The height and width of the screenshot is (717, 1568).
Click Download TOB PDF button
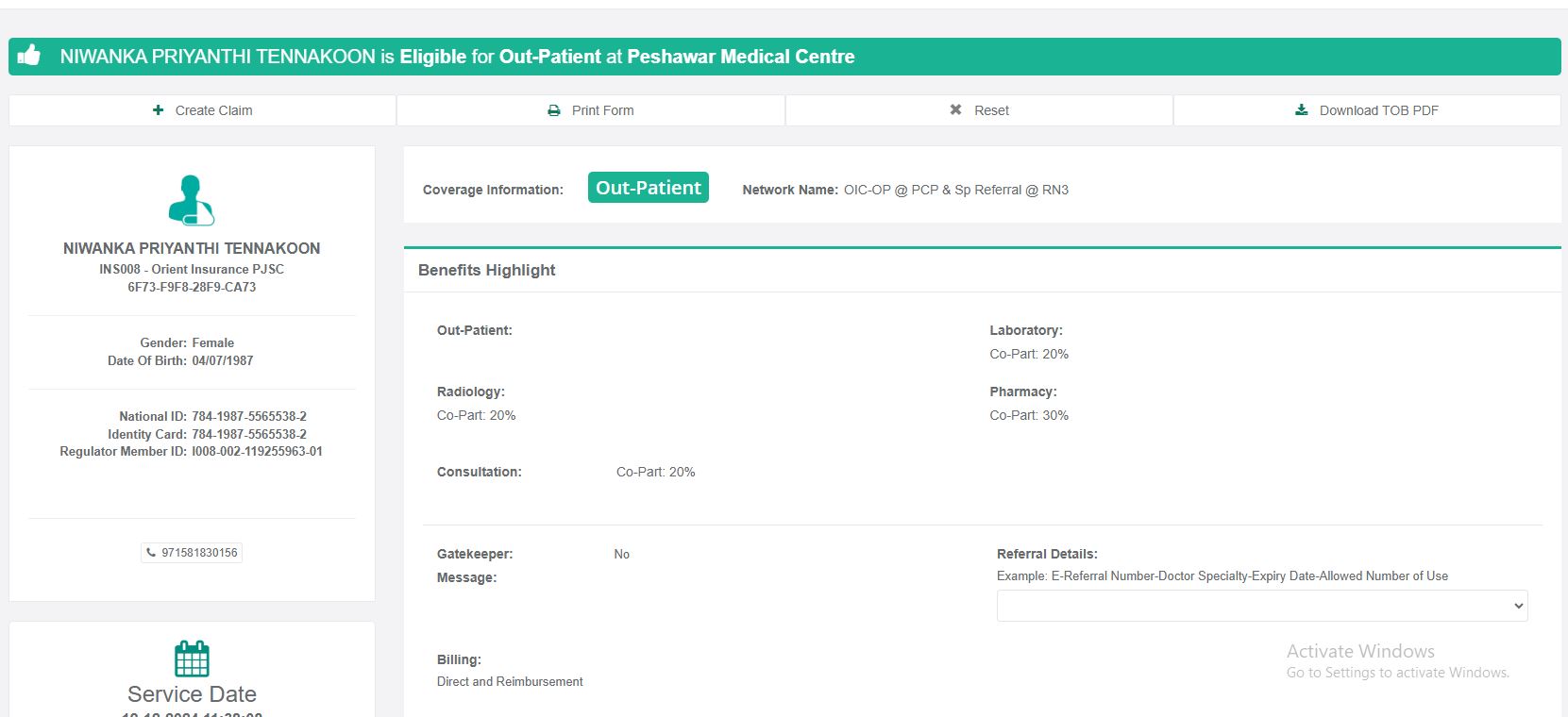1367,110
